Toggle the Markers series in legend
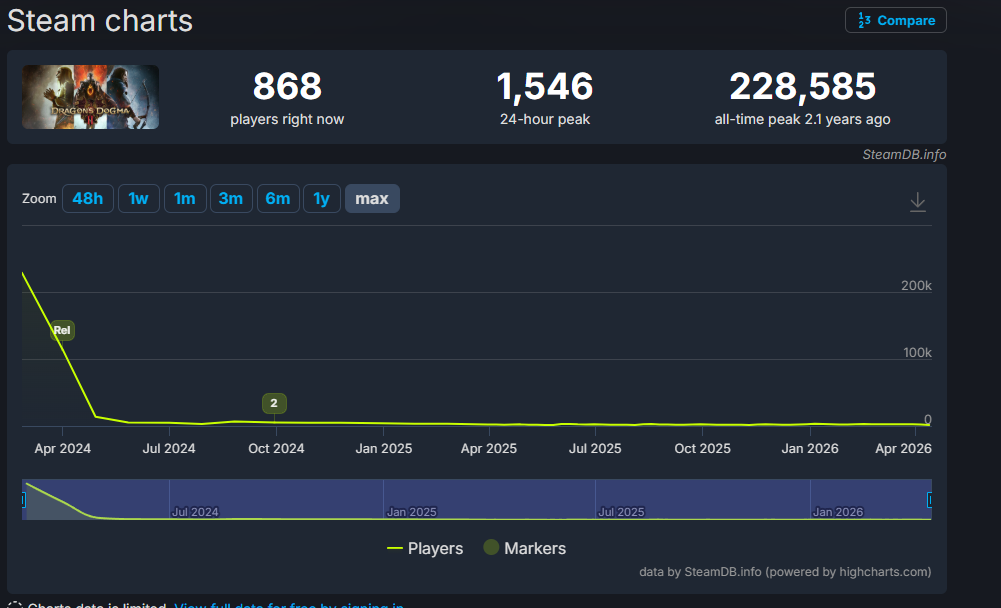This screenshot has width=1001, height=608. (525, 548)
